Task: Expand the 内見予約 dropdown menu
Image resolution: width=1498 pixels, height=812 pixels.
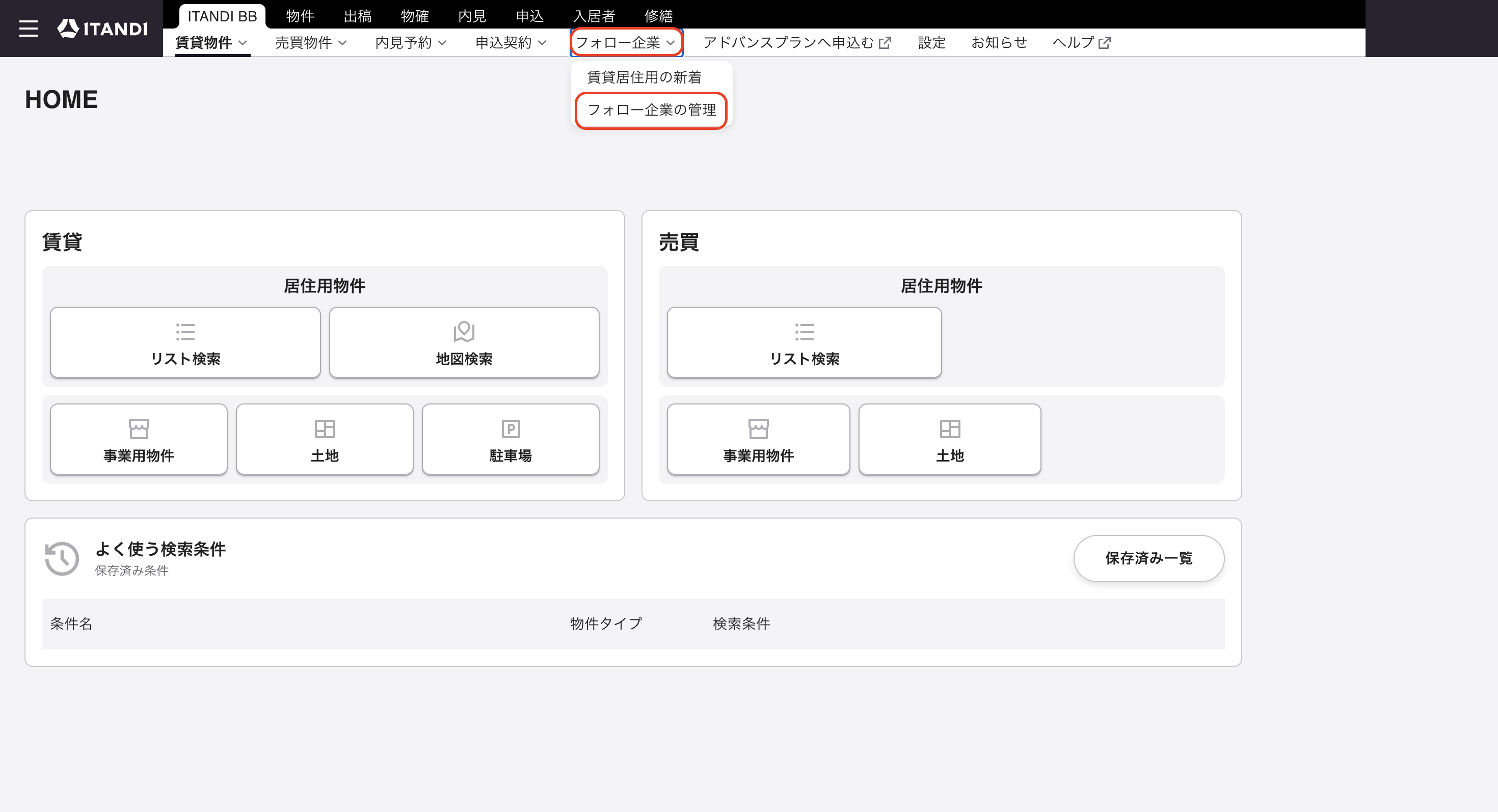Action: tap(412, 42)
